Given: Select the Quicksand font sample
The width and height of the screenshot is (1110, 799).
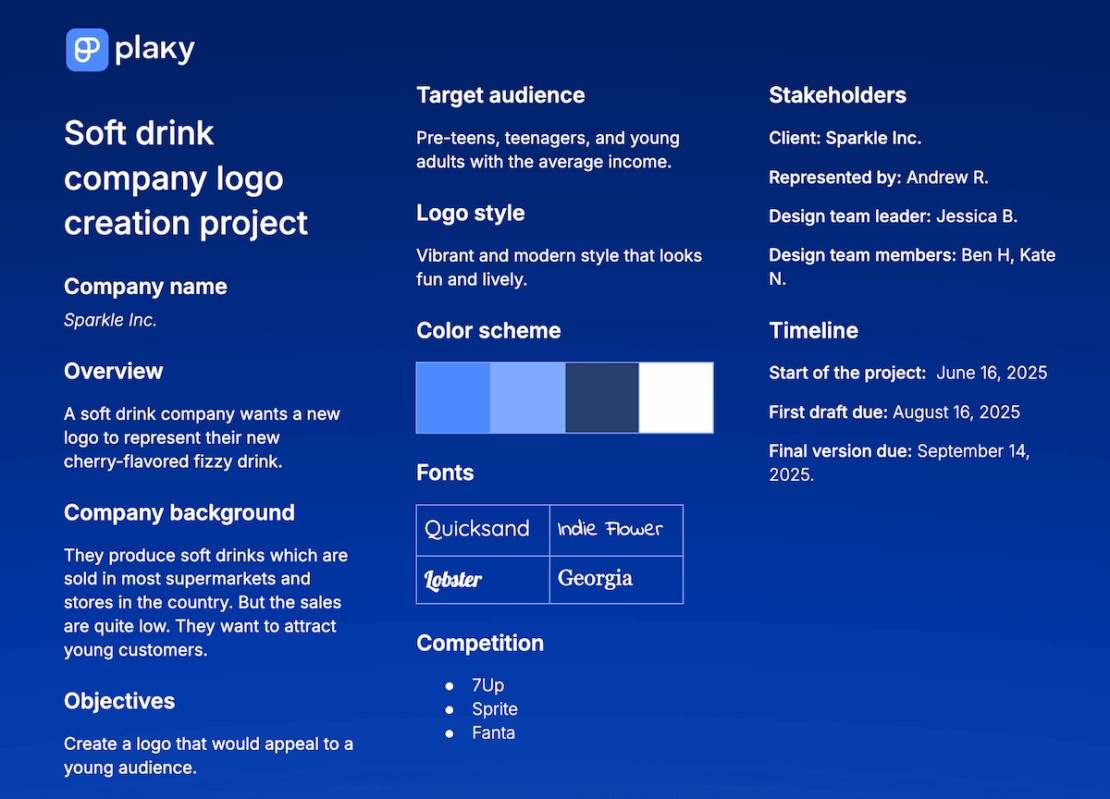Looking at the screenshot, I should pos(483,529).
